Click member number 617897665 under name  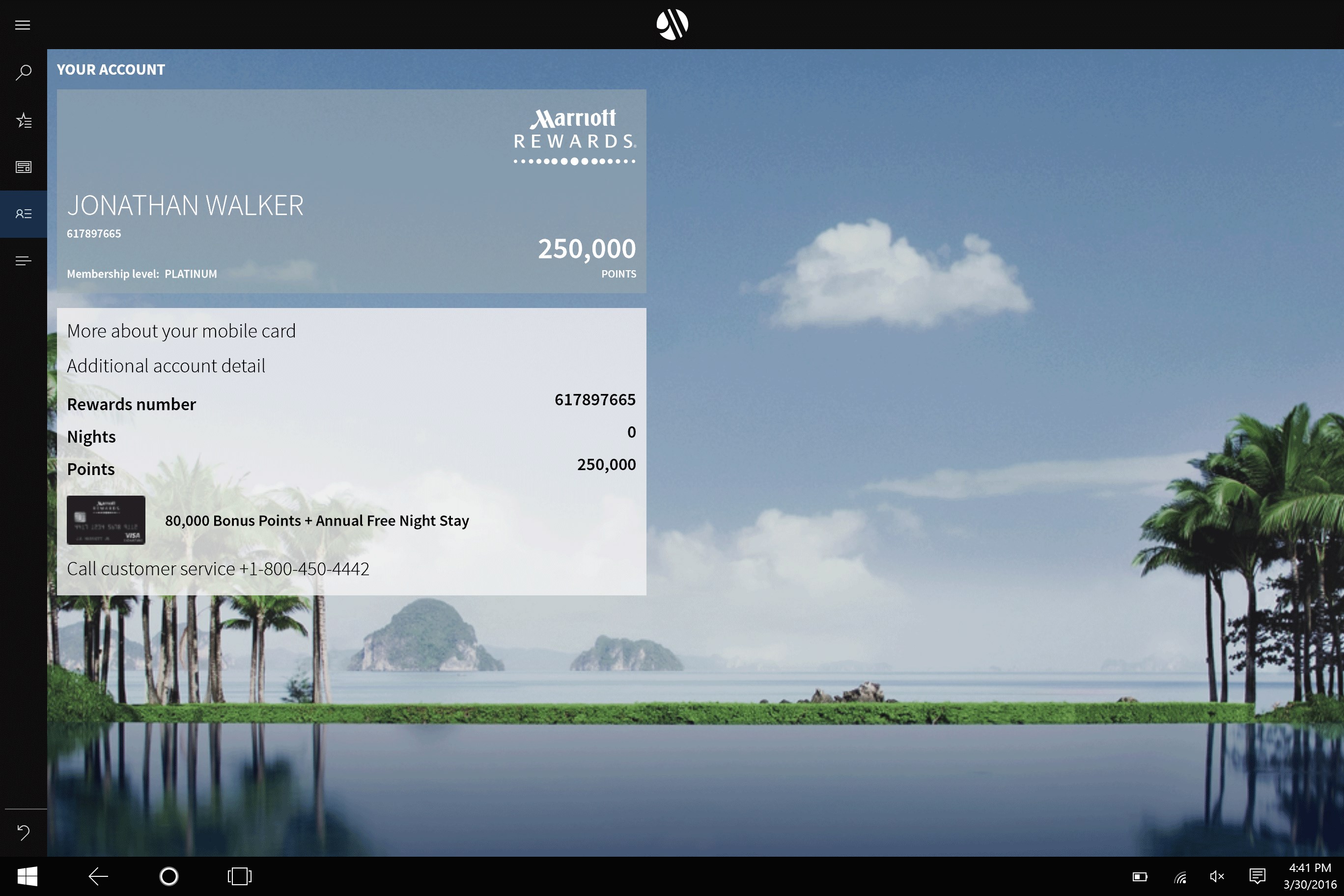tap(94, 234)
